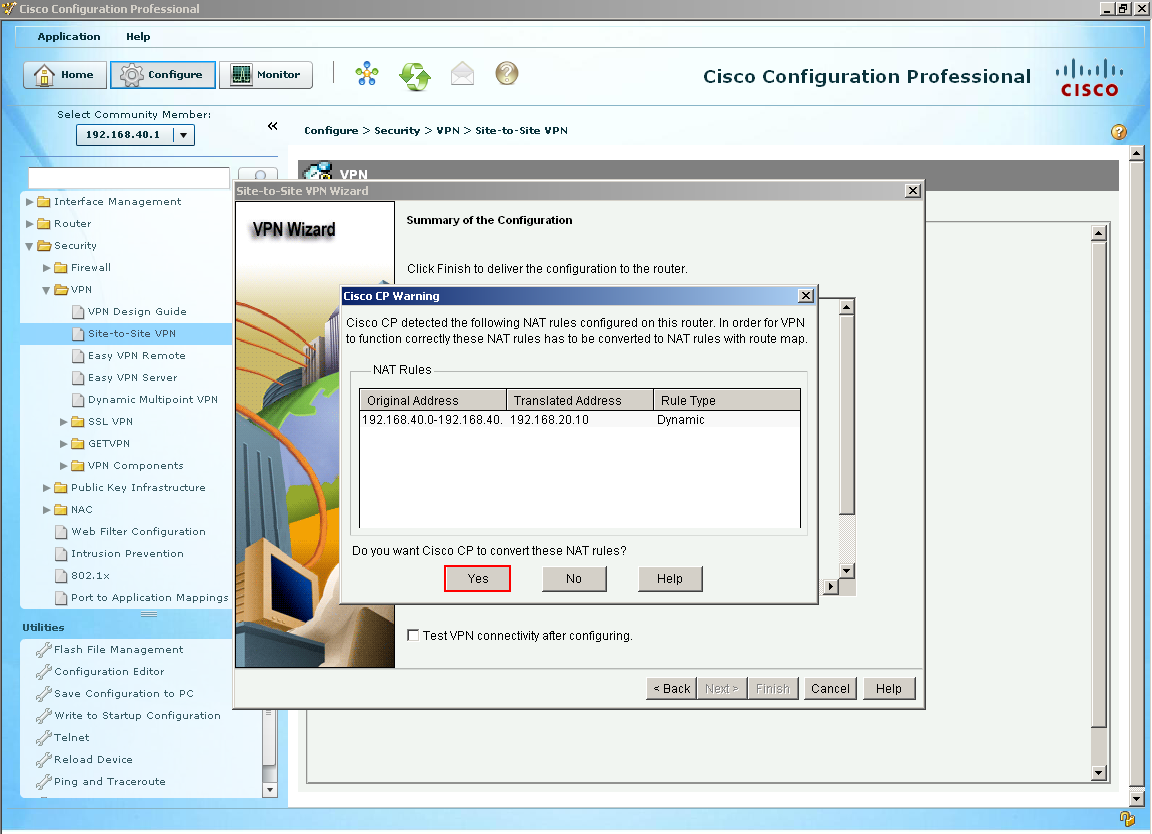Click the Web Filter Configuration page icon

pos(61,532)
